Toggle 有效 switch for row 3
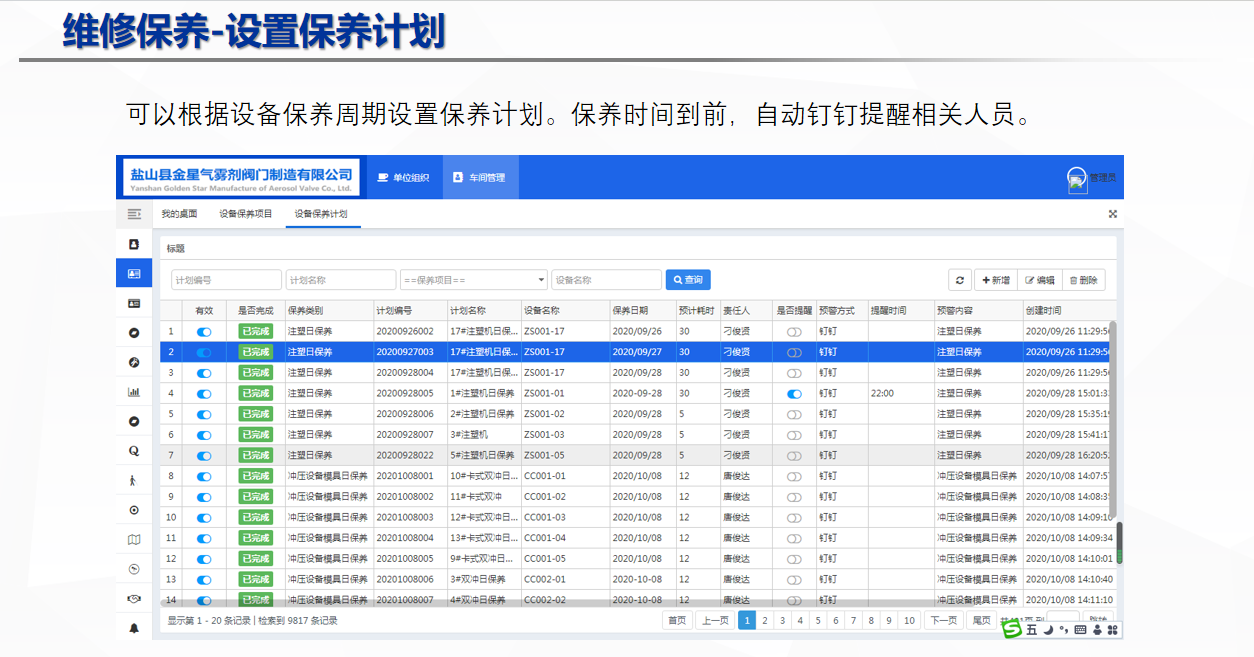 (204, 373)
